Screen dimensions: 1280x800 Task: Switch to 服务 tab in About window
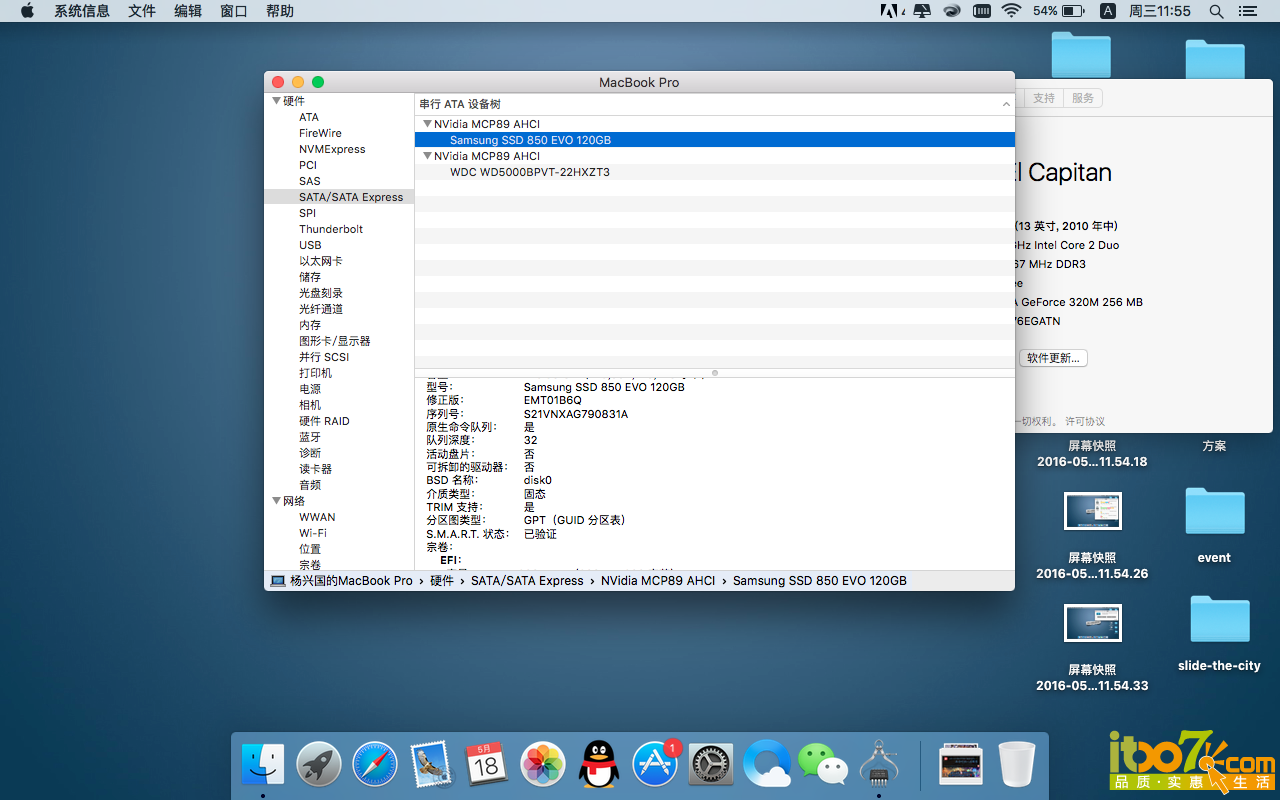tap(1083, 98)
